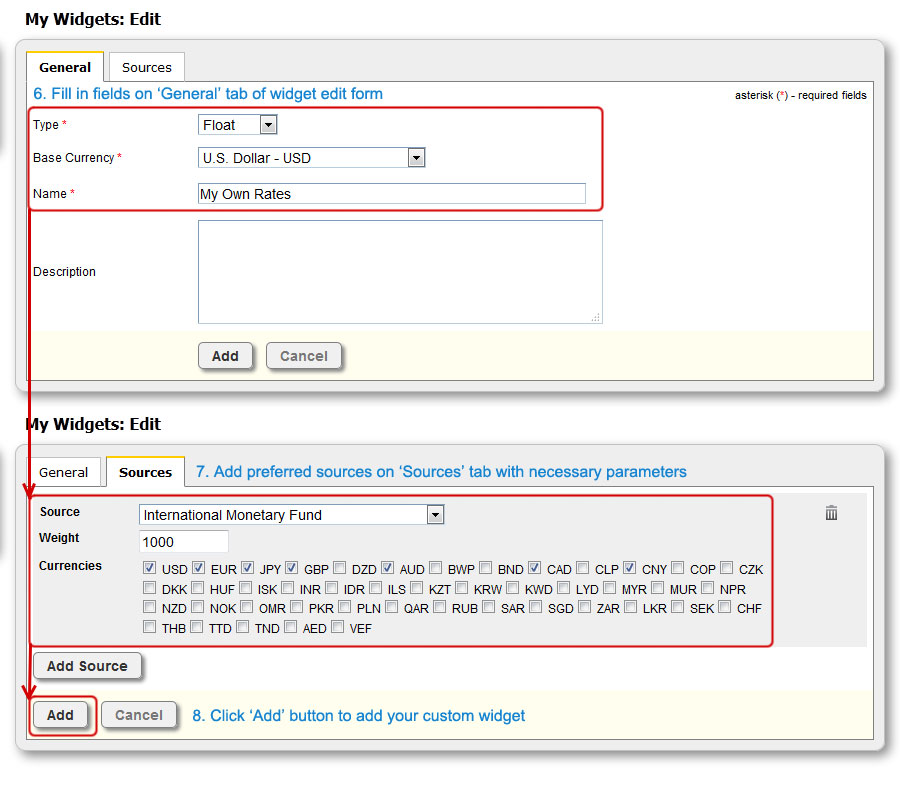Screen dimensions: 900x800
Task: Click Add button to add custom widget
Action: 60,715
